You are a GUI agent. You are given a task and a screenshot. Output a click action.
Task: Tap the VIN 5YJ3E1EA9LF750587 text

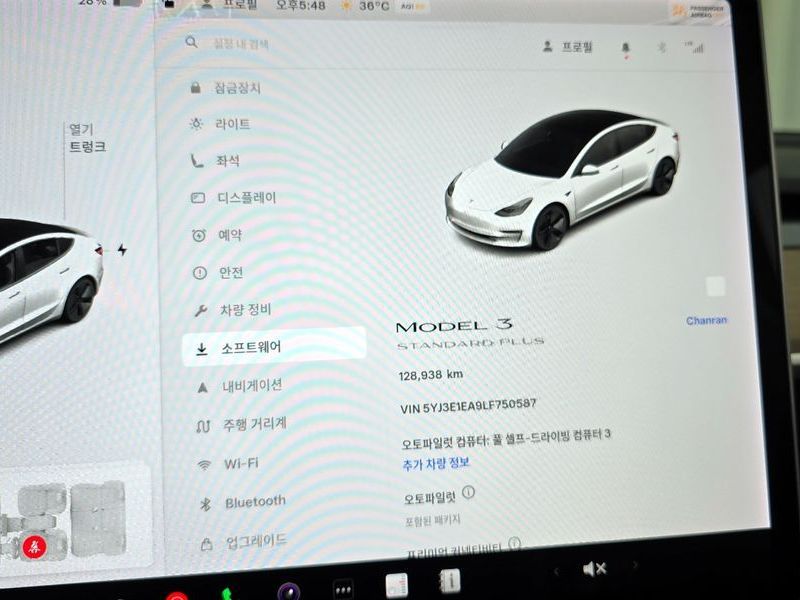[468, 406]
